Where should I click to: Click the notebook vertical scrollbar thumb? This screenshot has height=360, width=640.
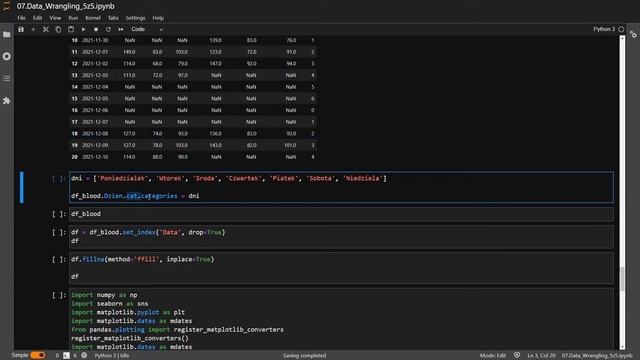(x=622, y=278)
